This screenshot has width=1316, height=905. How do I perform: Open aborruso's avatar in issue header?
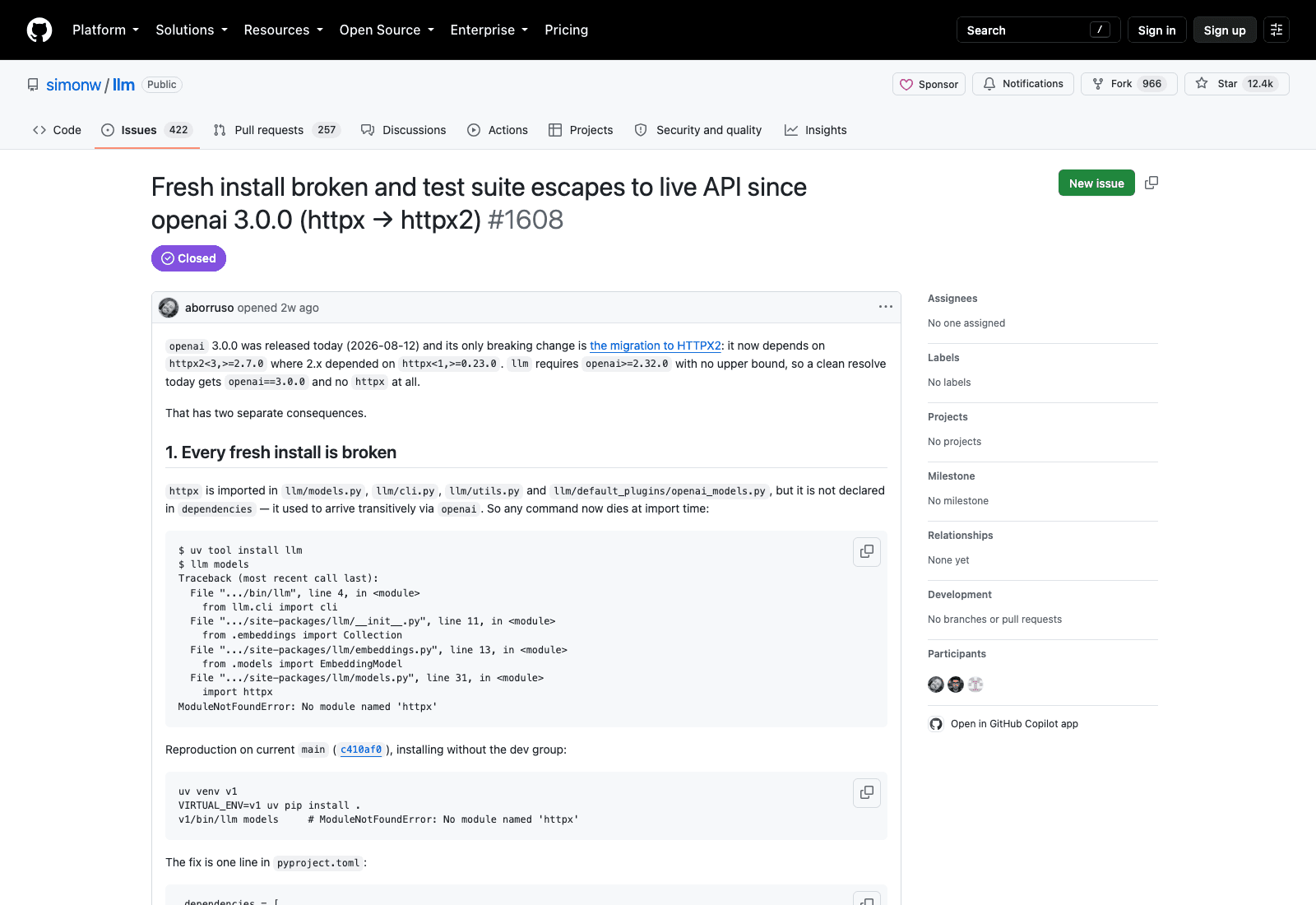click(x=169, y=308)
